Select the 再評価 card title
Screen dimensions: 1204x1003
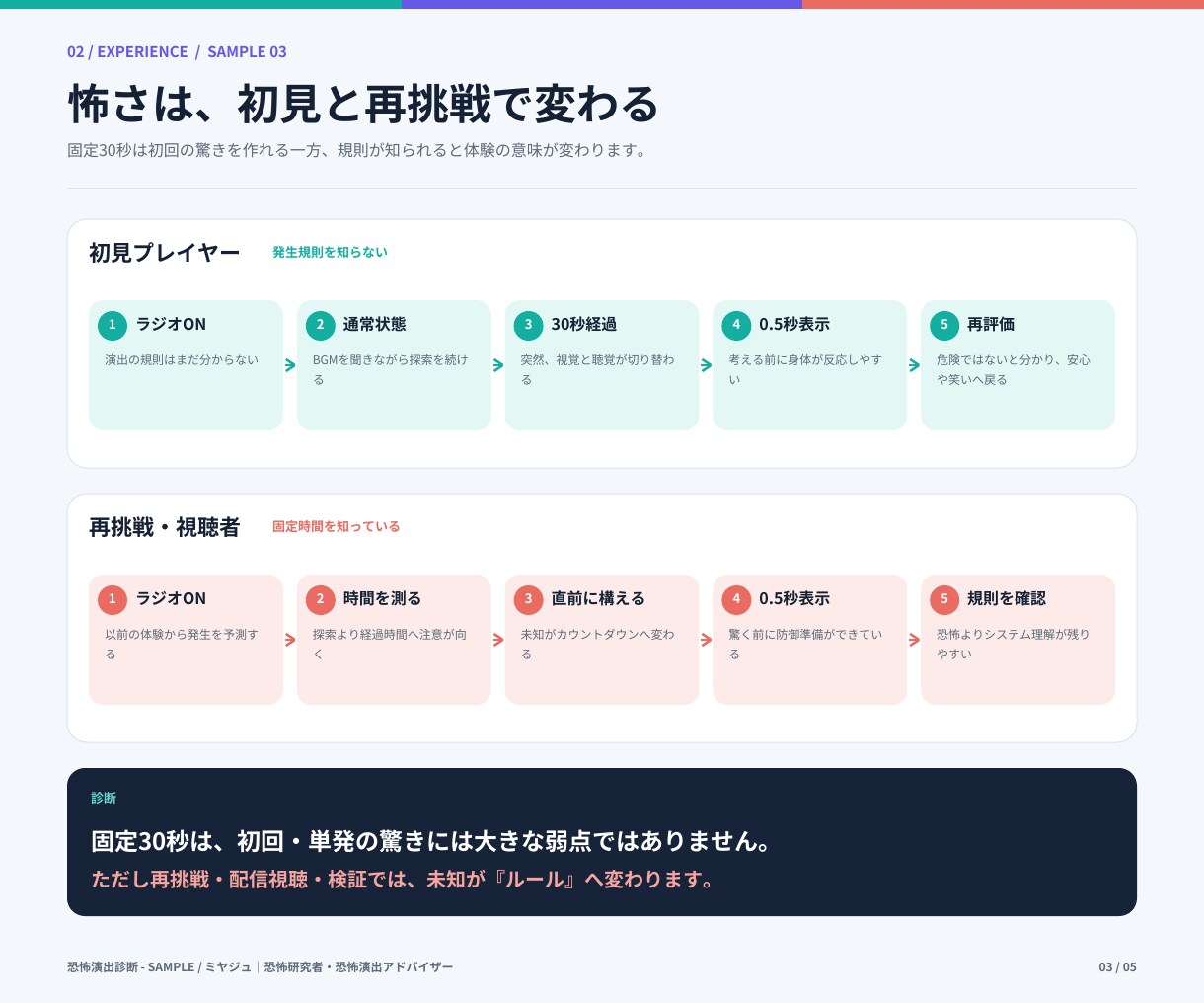point(991,325)
